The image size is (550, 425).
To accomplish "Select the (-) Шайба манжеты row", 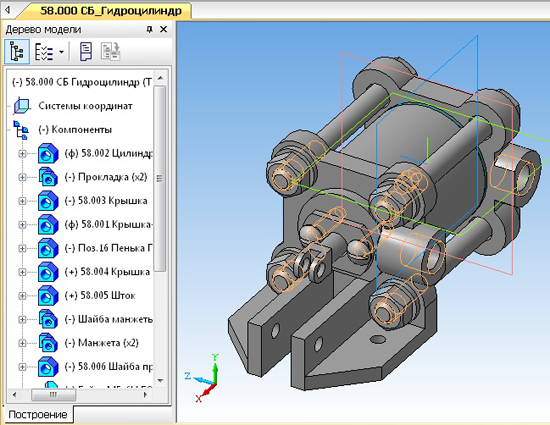I will (108, 319).
